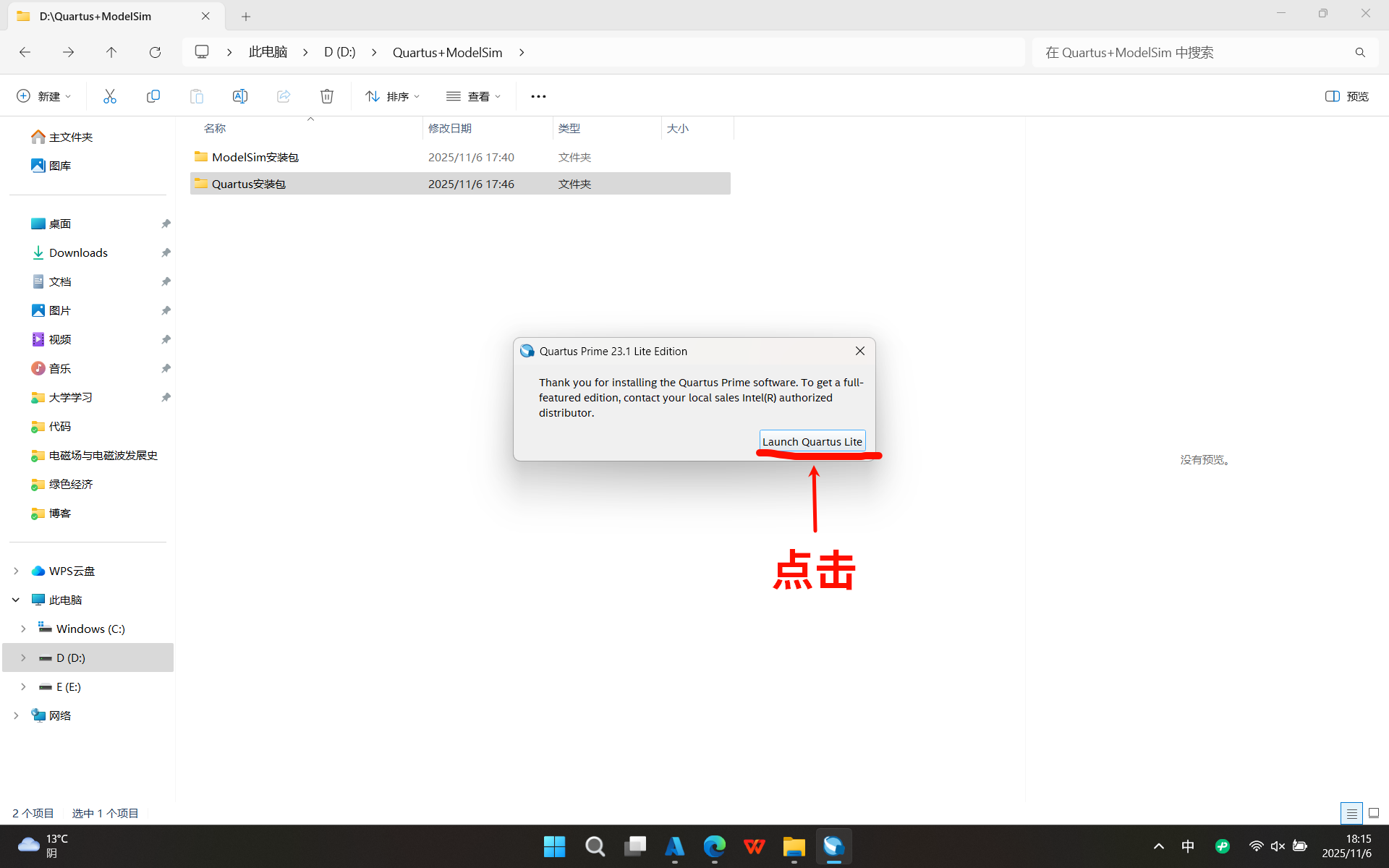This screenshot has width=1389, height=868.
Task: Select the D:\Quartus+ModelSim tab
Action: [x=116, y=16]
